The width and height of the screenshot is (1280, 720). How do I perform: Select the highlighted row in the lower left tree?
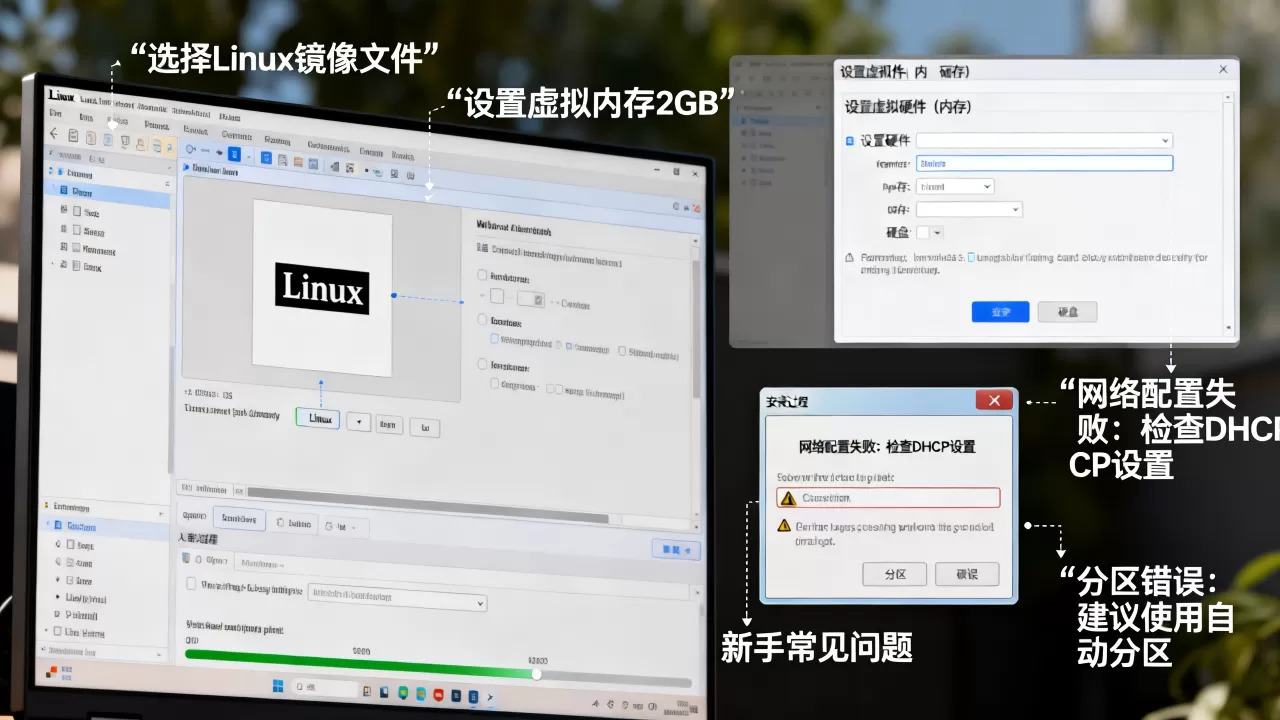(105, 527)
